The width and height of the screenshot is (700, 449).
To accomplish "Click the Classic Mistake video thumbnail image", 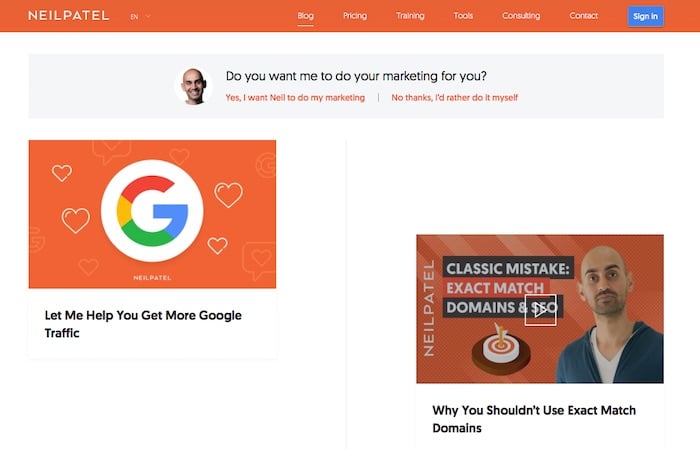I will pyautogui.click(x=540, y=309).
